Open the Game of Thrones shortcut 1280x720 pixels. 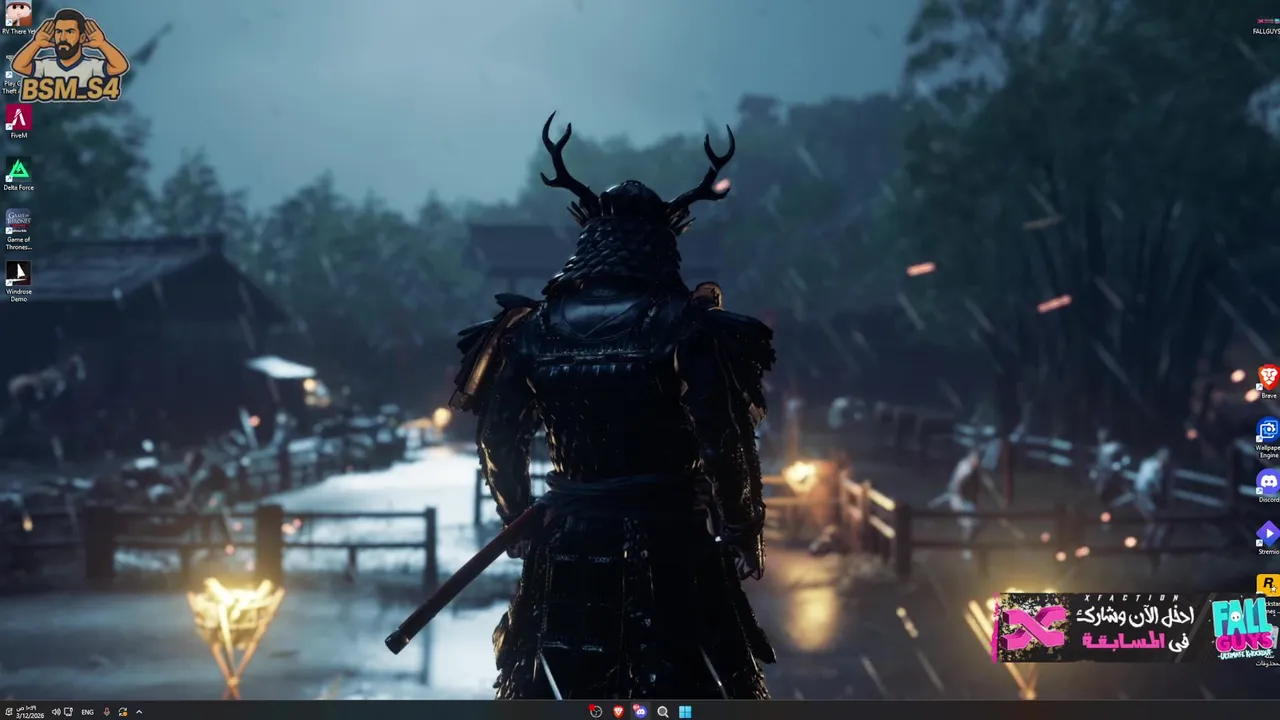click(x=18, y=229)
